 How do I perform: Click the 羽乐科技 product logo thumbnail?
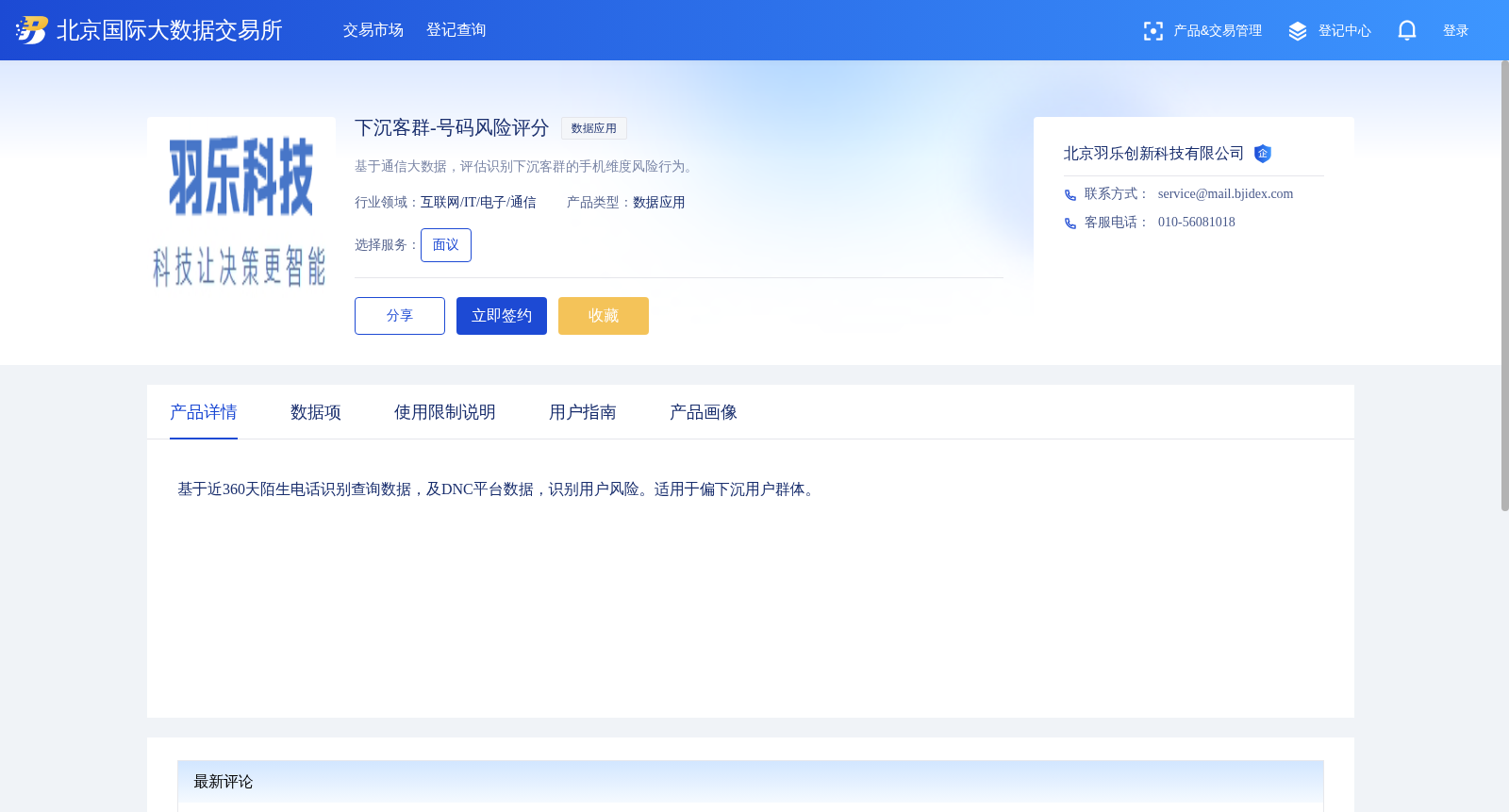click(241, 211)
